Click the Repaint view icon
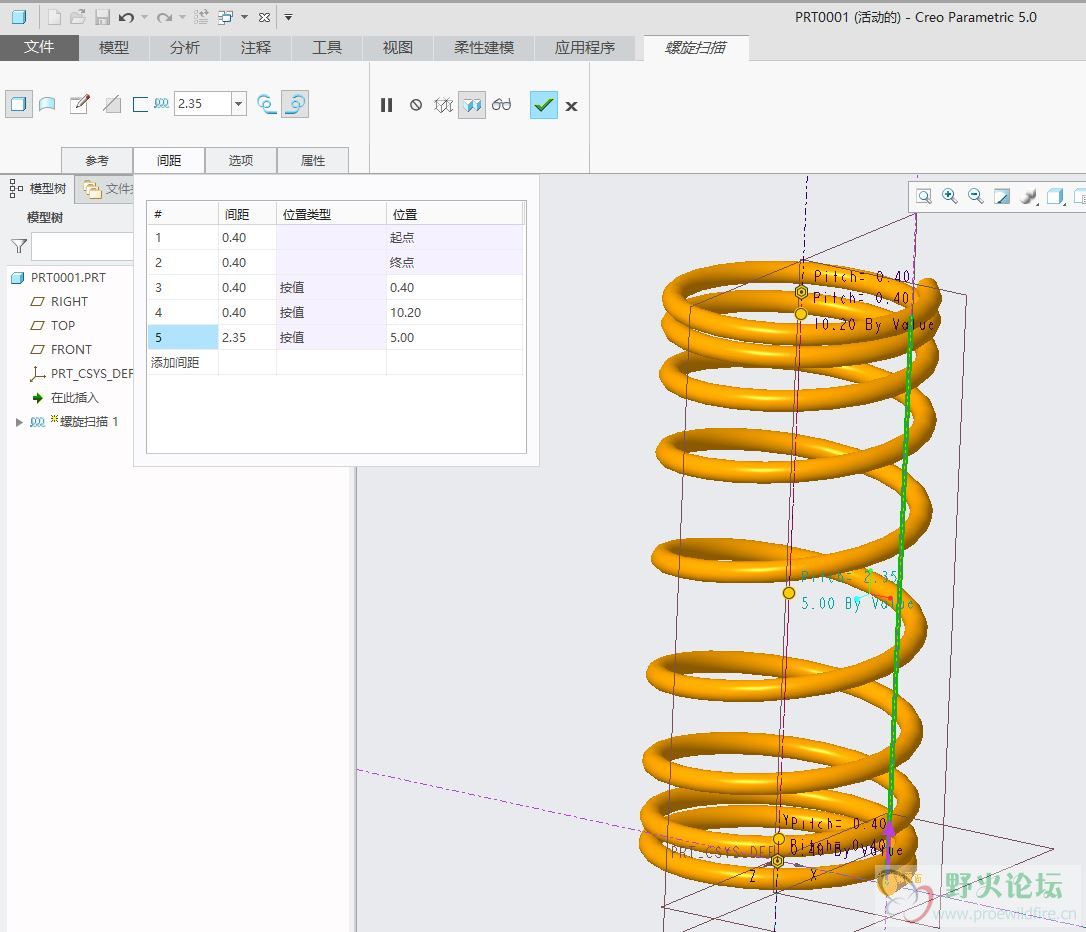The image size is (1086, 932). (1002, 197)
